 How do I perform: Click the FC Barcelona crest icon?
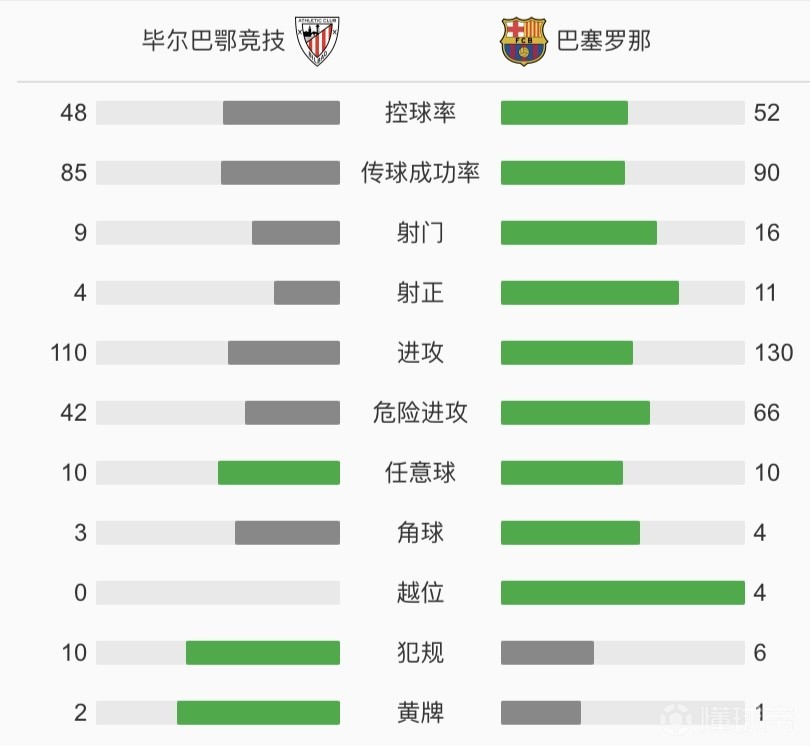[x=523, y=41]
